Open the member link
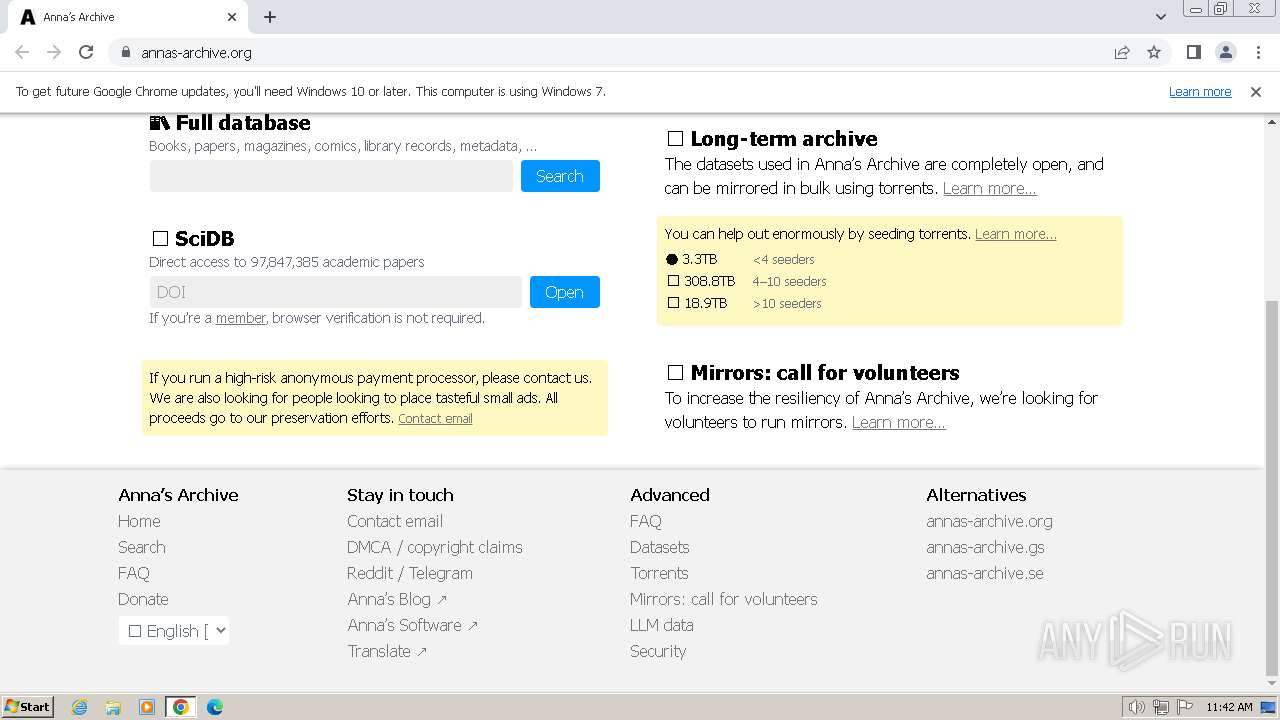Image resolution: width=1280 pixels, height=720 pixels. point(241,318)
